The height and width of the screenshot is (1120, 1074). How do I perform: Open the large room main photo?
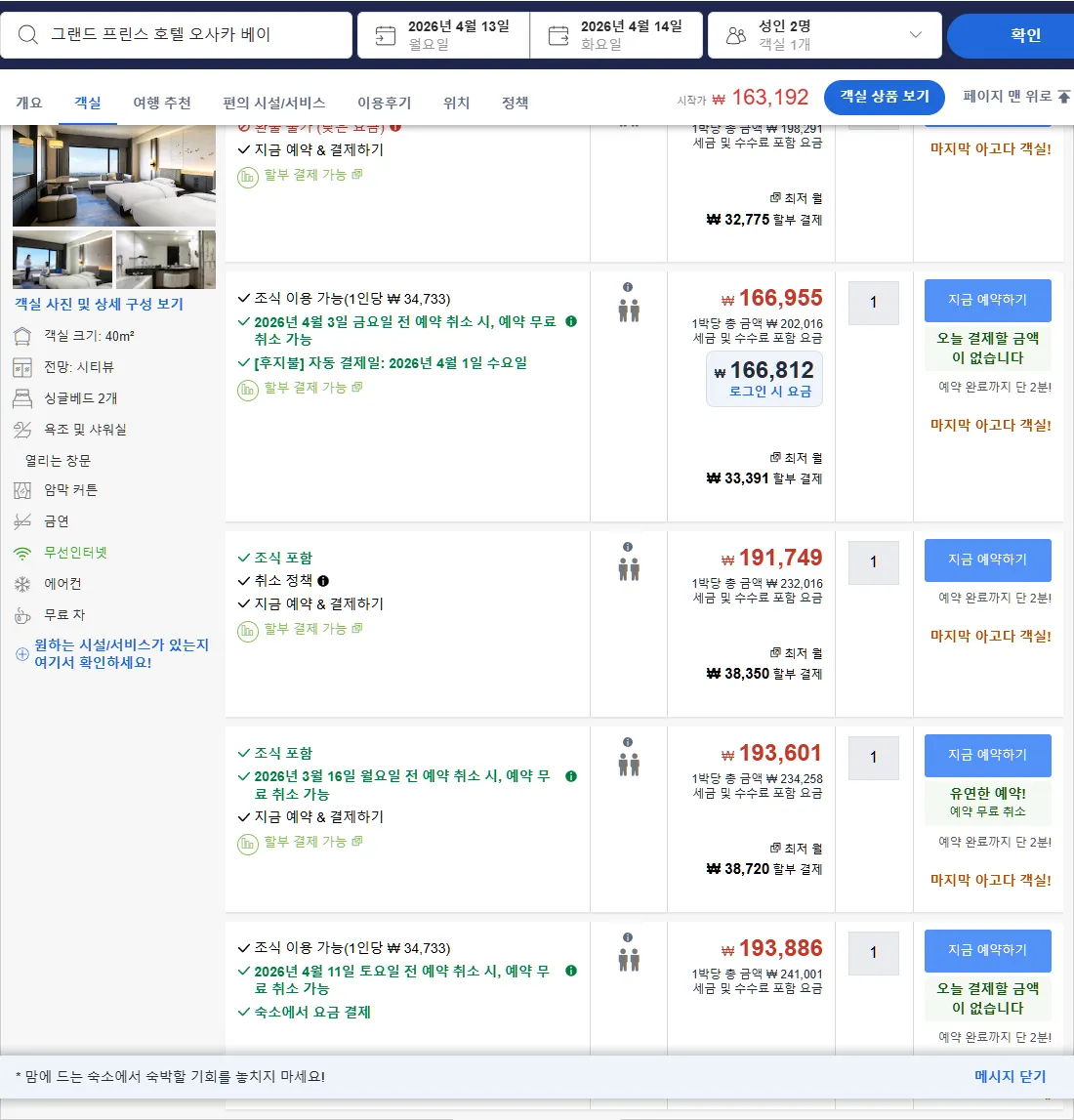point(114,176)
